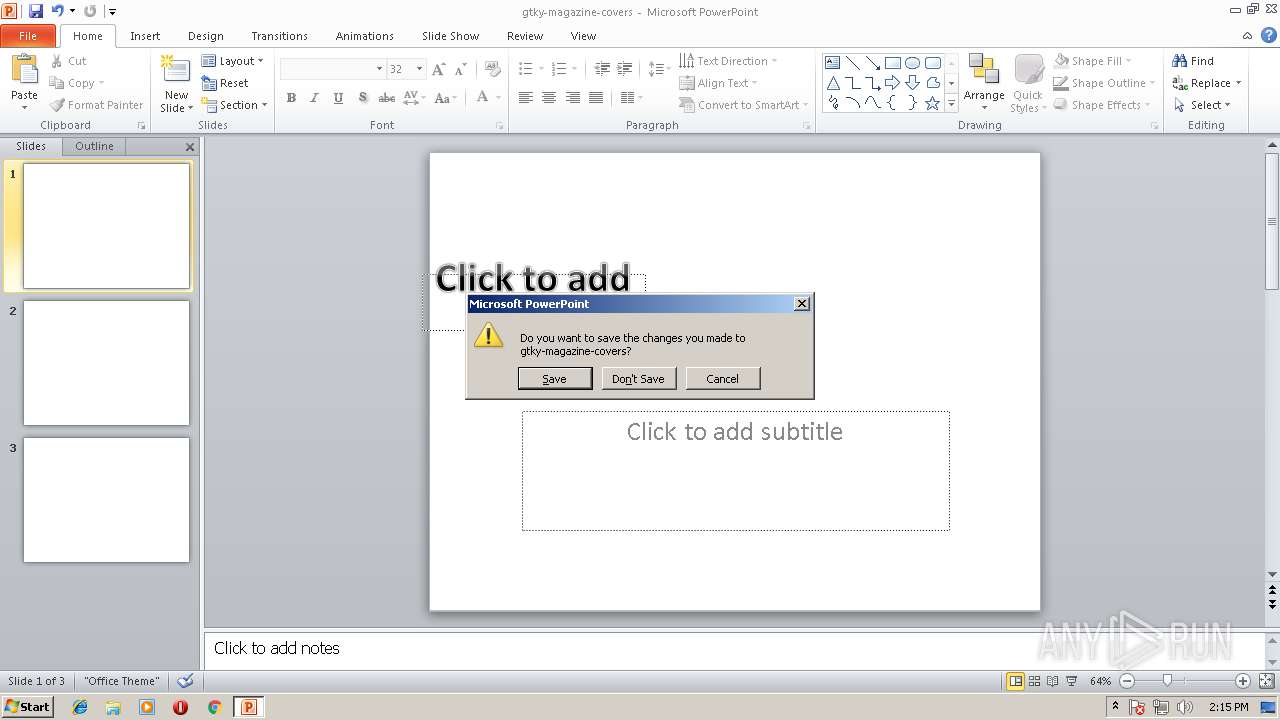The height and width of the screenshot is (720, 1280).
Task: Open the Section dropdown
Action: pyautogui.click(x=234, y=105)
